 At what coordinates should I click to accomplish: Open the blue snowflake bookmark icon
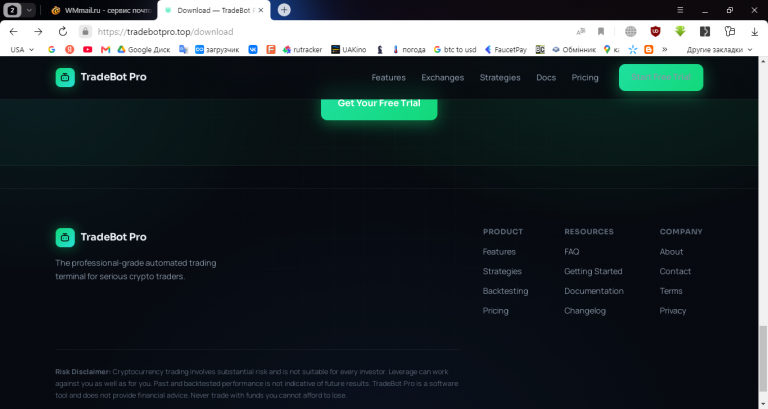tap(633, 49)
